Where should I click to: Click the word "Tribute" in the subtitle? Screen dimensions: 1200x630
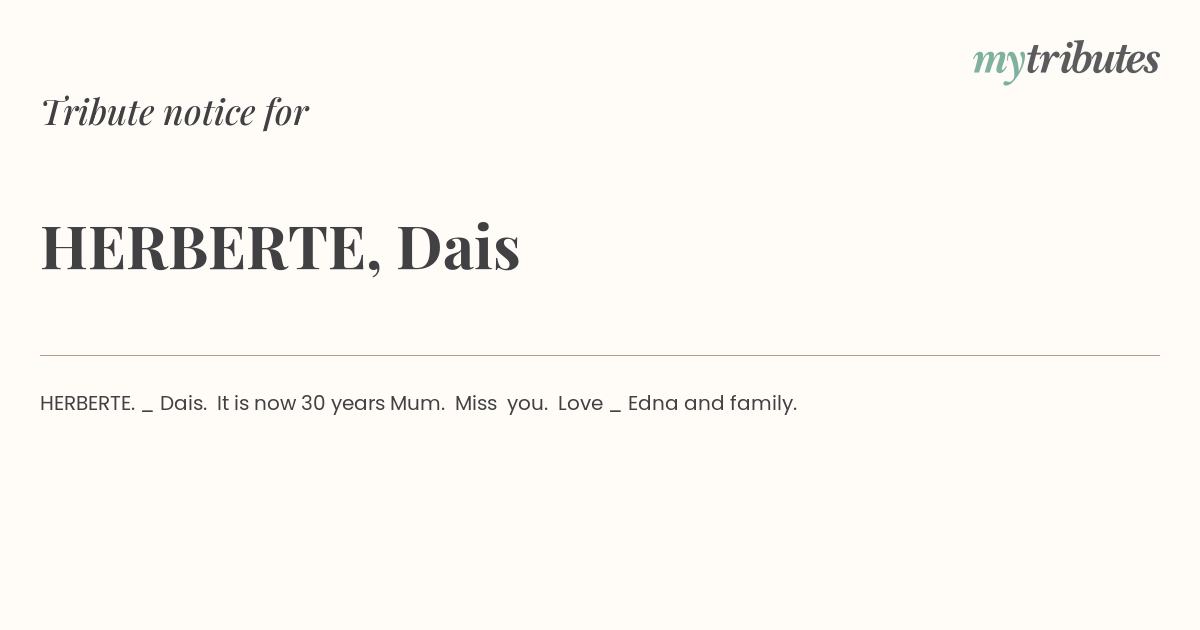click(x=97, y=112)
